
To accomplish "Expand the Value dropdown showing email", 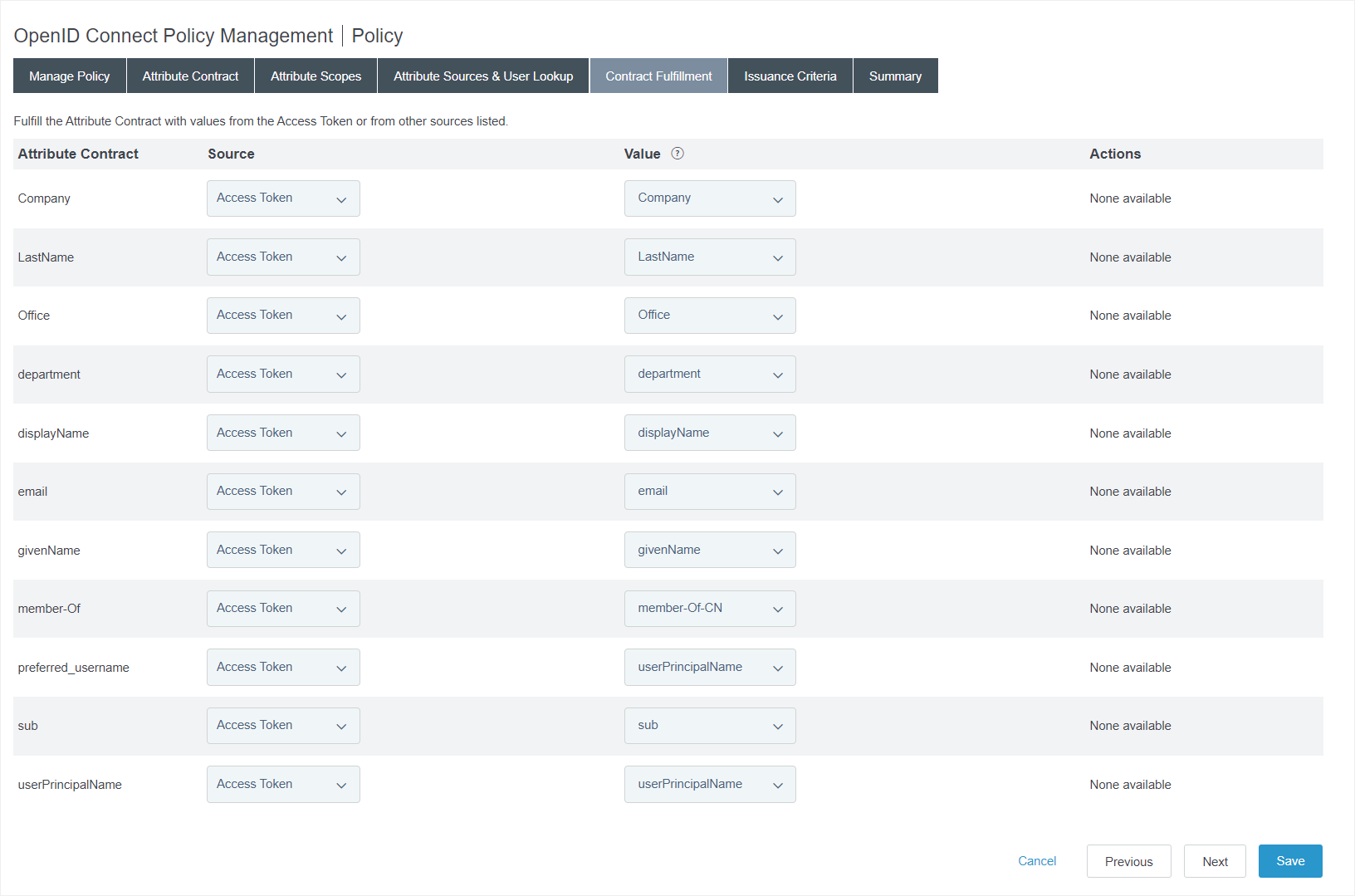I will click(710, 492).
